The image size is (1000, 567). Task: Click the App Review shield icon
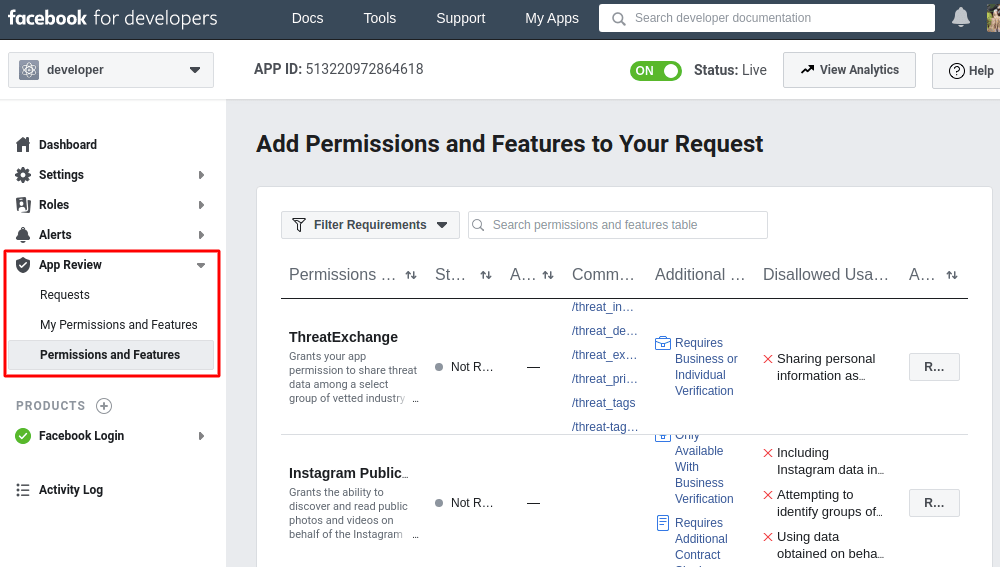tap(23, 265)
